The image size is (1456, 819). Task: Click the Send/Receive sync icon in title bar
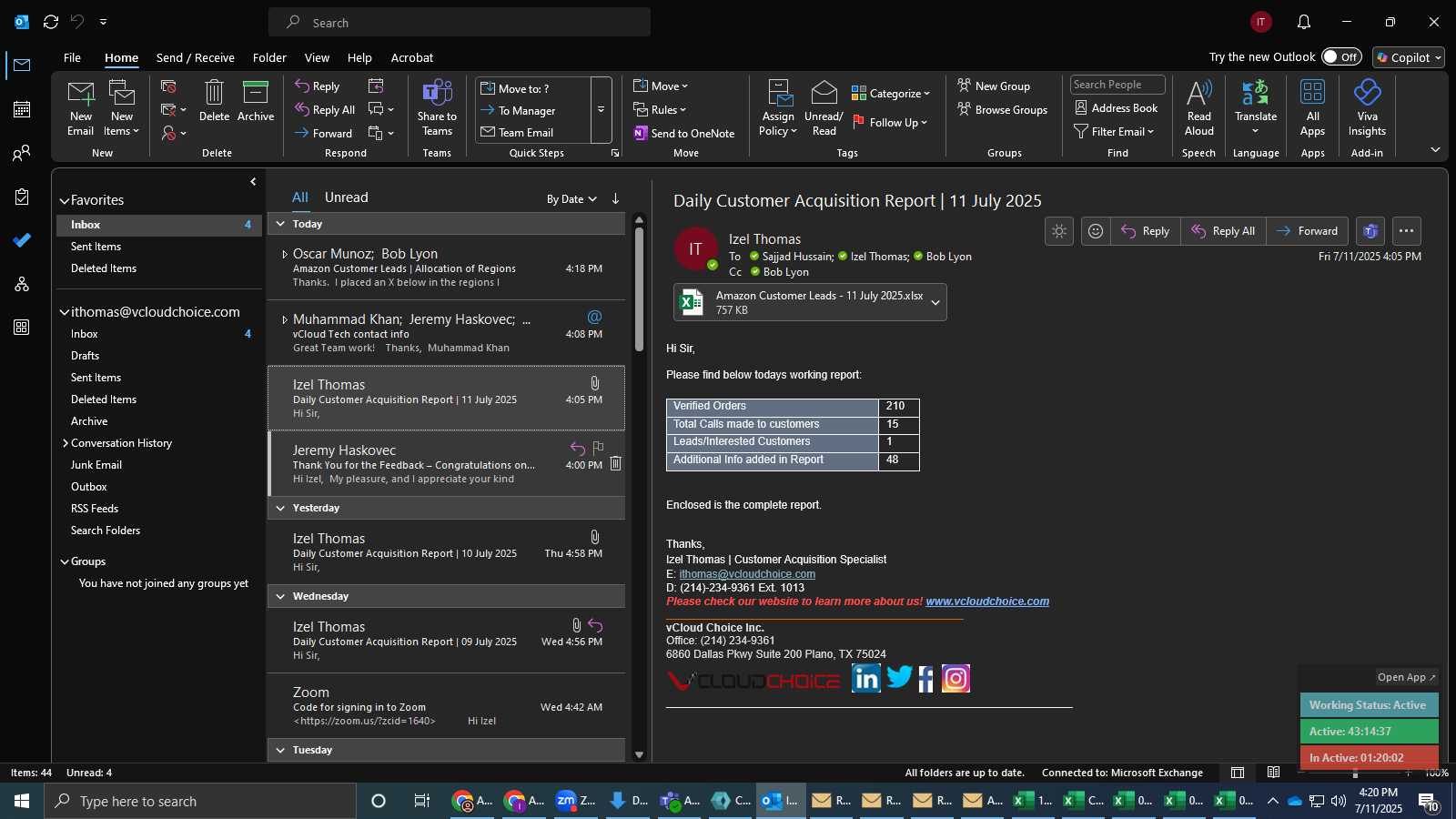click(x=51, y=22)
